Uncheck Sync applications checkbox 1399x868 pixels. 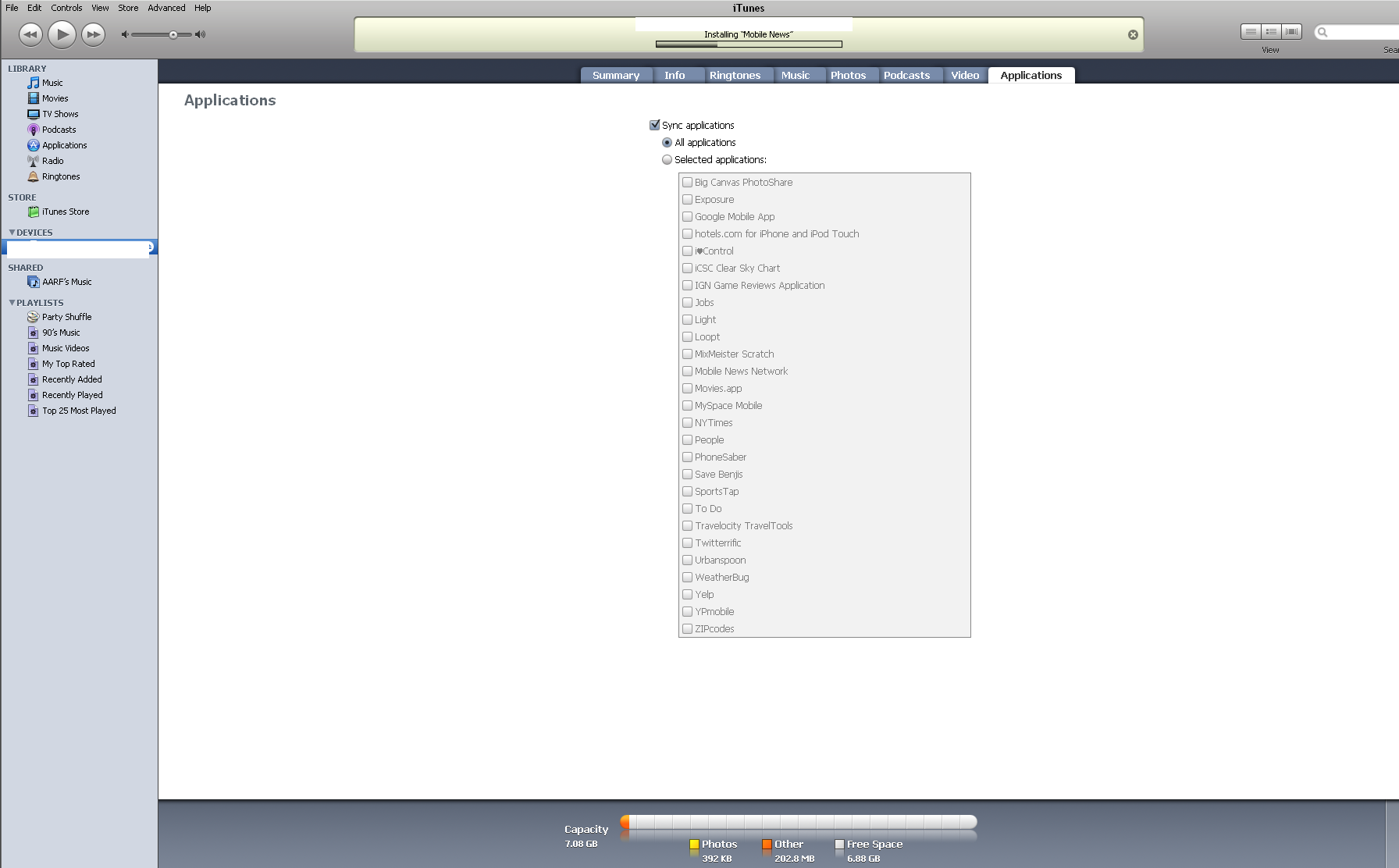click(655, 125)
